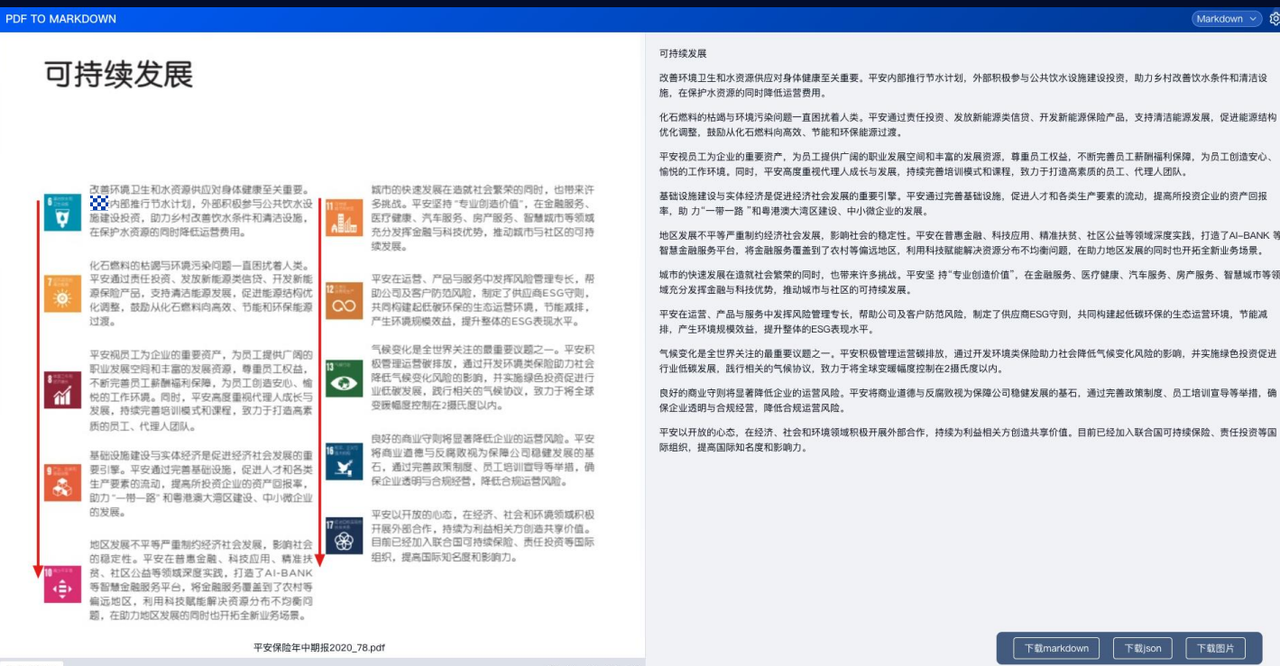The width and height of the screenshot is (1280, 666).
Task: Click the PDF paragraph beside the SDG 8 icon
Action: [x=201, y=390]
